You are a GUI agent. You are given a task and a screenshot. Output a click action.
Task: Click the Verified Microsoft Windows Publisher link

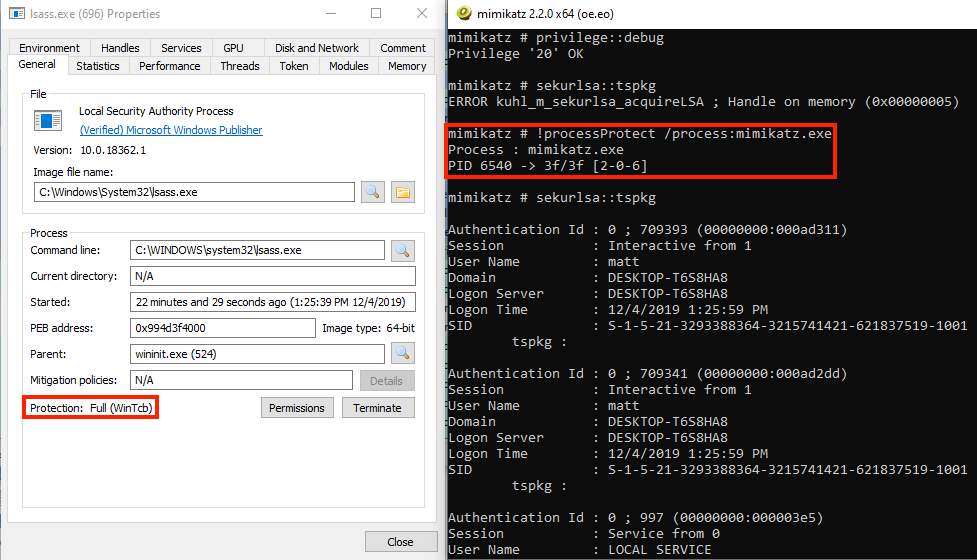171,130
